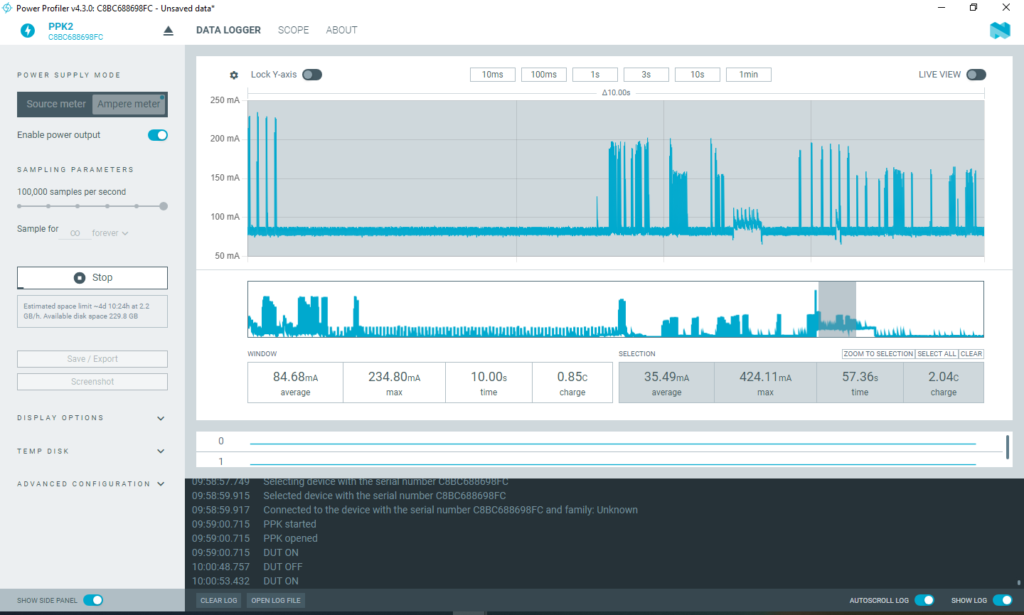The image size is (1024, 615).
Task: Hide the side panel using its toggle
Action: pos(93,600)
